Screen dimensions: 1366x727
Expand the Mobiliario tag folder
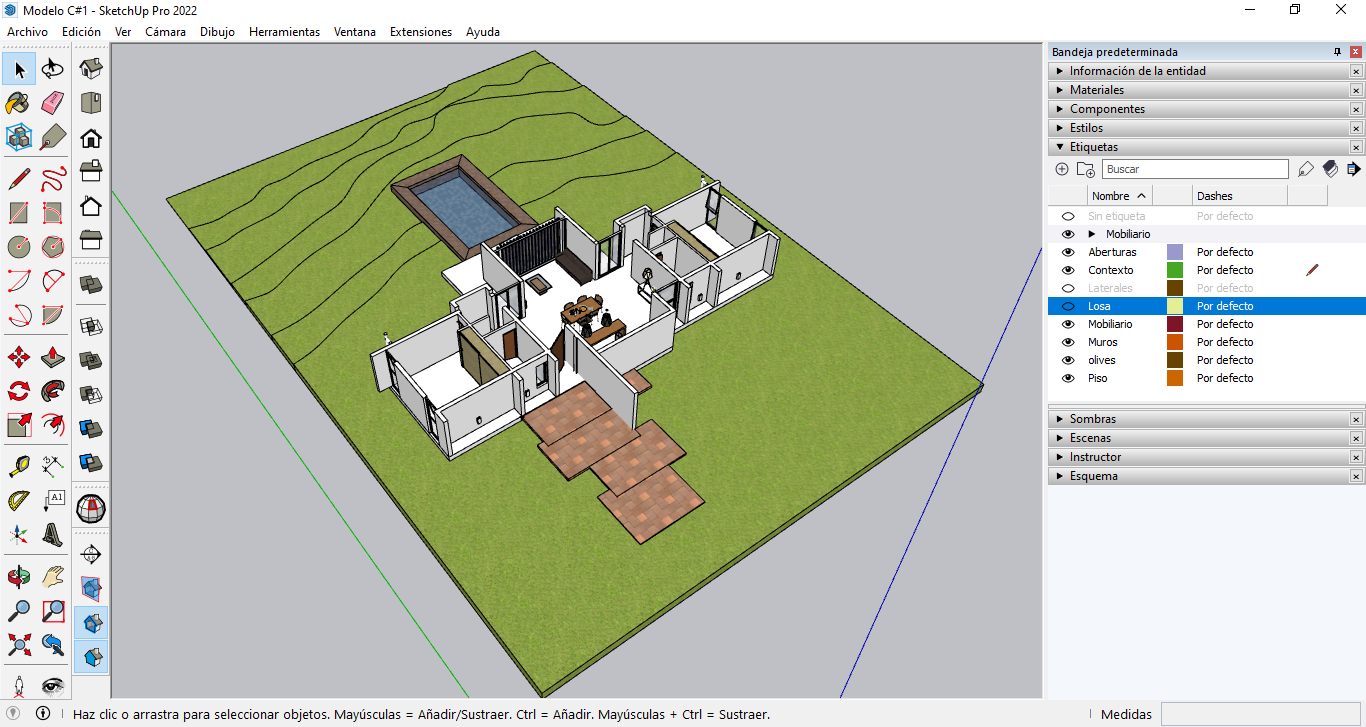click(x=1092, y=234)
